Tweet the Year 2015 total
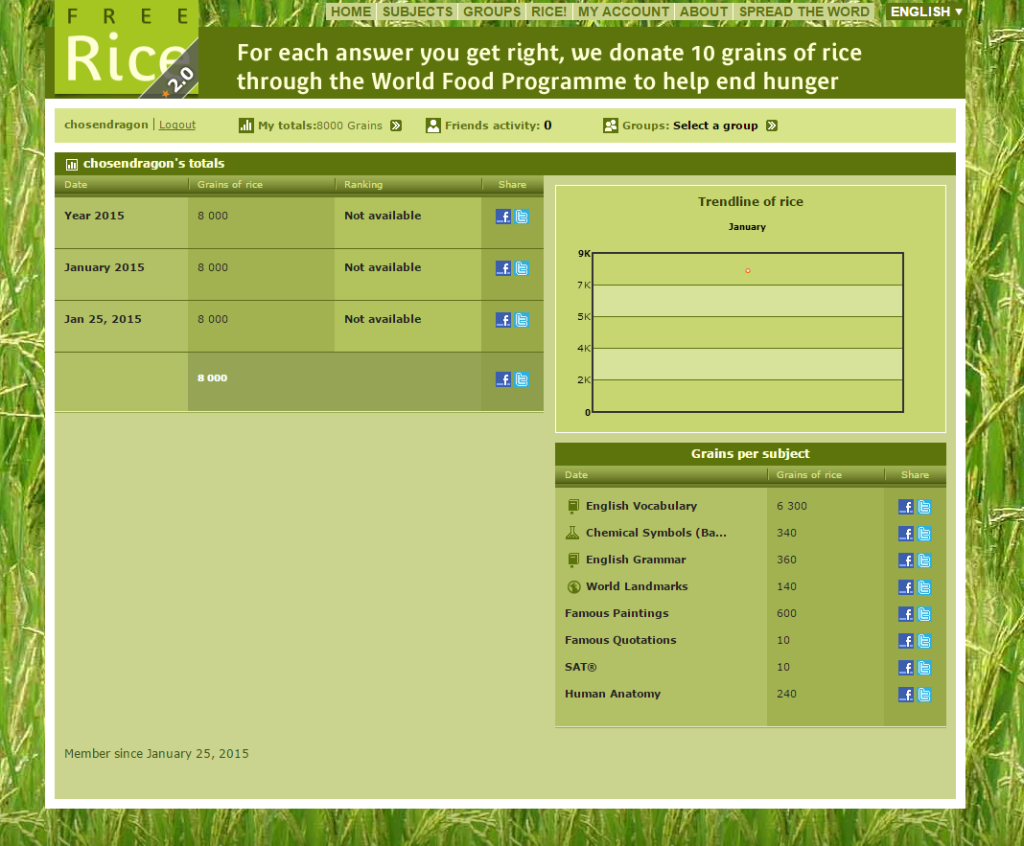Image resolution: width=1024 pixels, height=846 pixels. 522,217
